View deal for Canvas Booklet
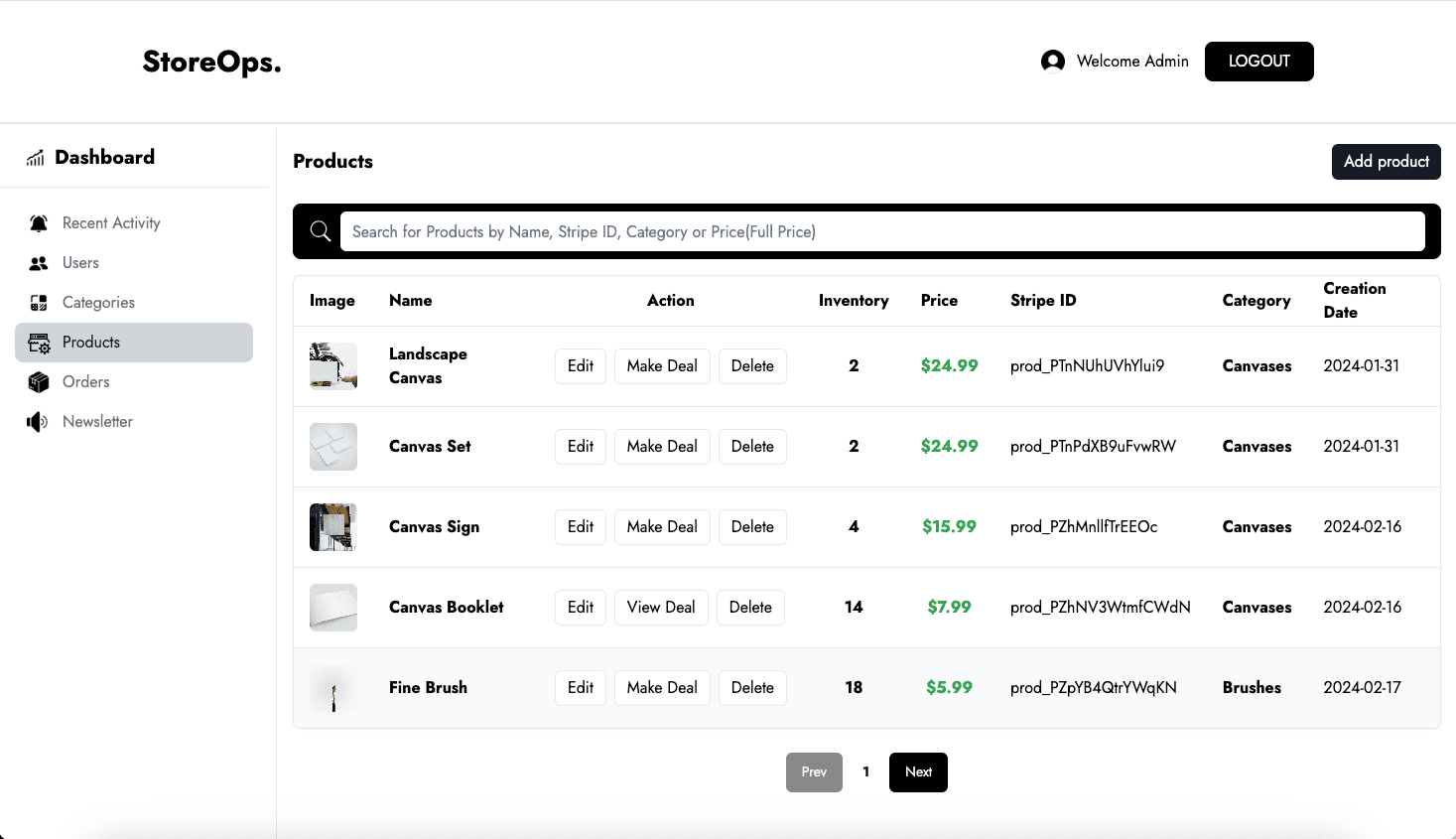The width and height of the screenshot is (1456, 839). 661,608
